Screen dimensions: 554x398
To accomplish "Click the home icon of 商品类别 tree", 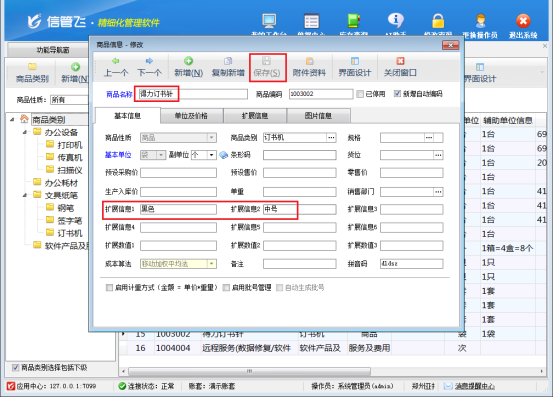I will point(24,119).
